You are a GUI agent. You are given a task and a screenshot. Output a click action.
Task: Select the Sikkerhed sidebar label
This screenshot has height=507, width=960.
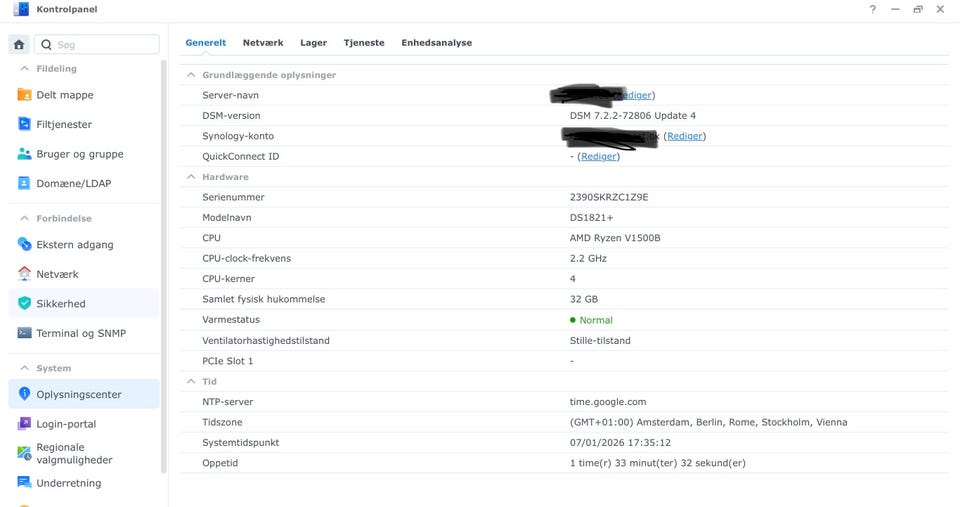(x=61, y=303)
